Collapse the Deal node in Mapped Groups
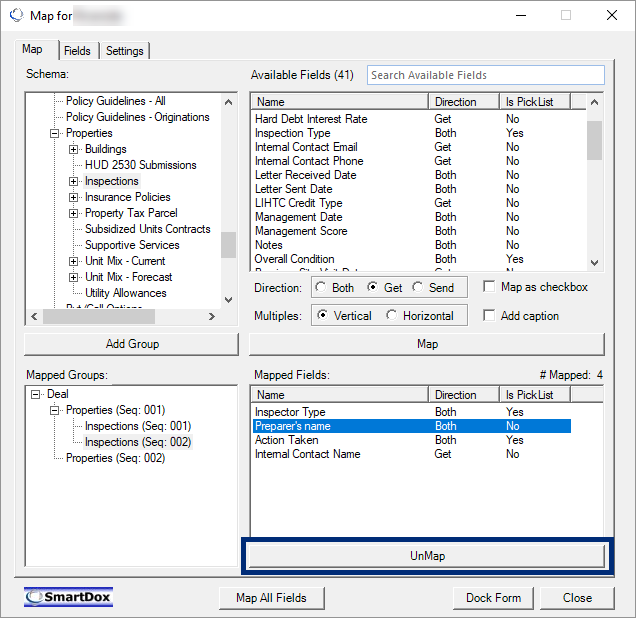 click(36, 394)
